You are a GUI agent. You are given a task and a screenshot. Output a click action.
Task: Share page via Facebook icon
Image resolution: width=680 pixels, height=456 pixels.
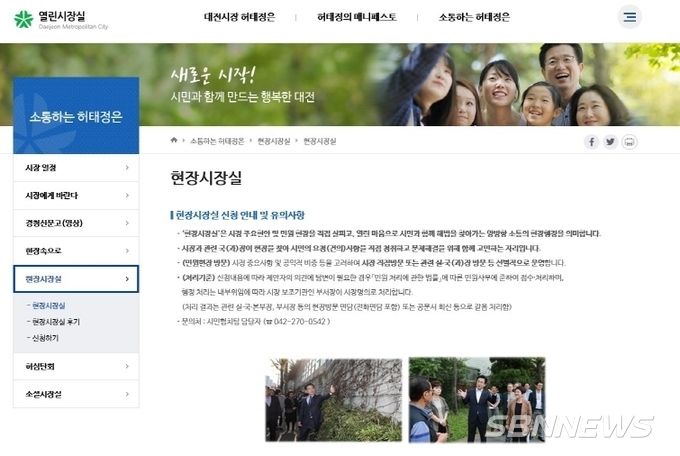coord(591,141)
